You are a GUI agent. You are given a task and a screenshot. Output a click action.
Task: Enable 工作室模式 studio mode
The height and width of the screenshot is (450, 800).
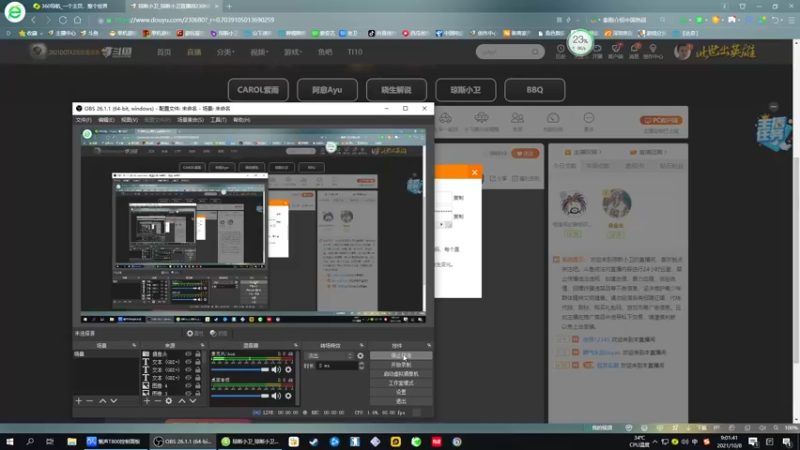pos(401,383)
